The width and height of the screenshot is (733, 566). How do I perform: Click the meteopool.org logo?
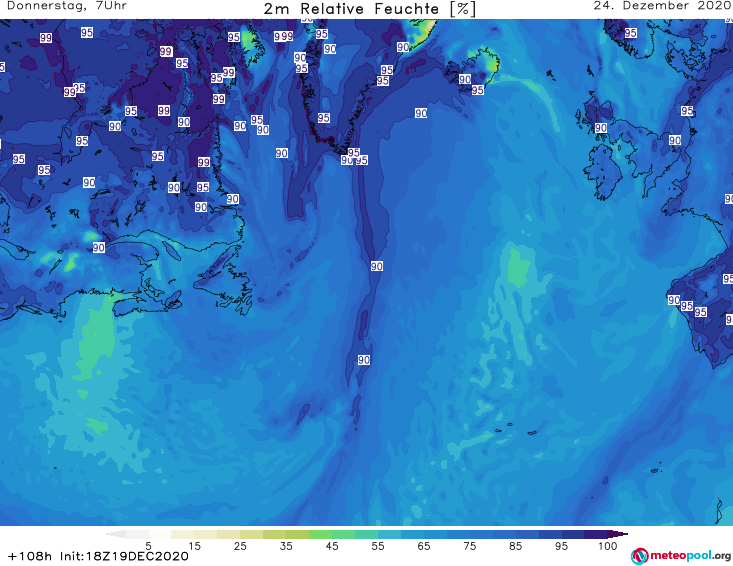(x=681, y=556)
